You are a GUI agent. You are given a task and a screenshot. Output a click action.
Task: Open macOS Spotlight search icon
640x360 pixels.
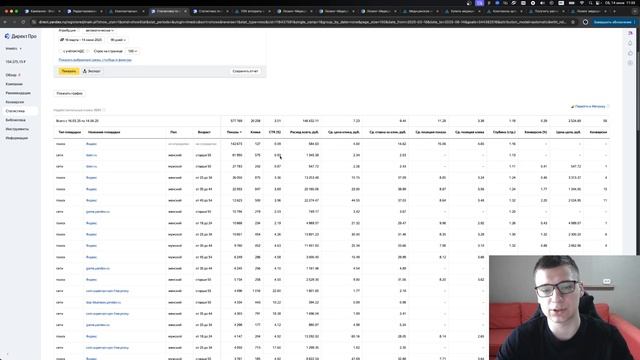pos(590,3)
